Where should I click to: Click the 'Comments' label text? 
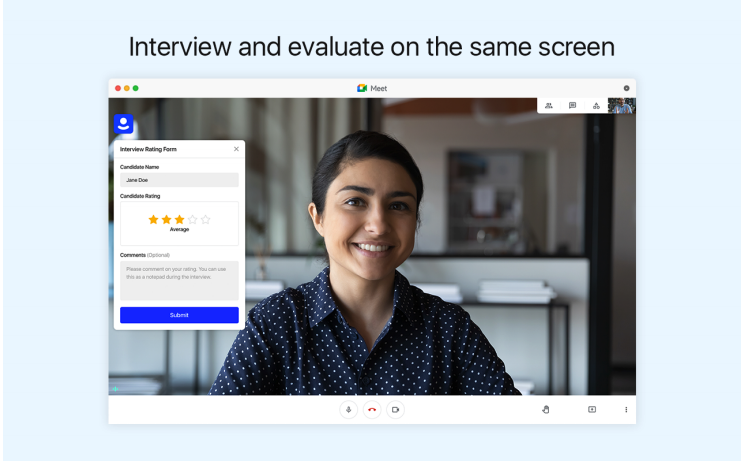(132, 255)
